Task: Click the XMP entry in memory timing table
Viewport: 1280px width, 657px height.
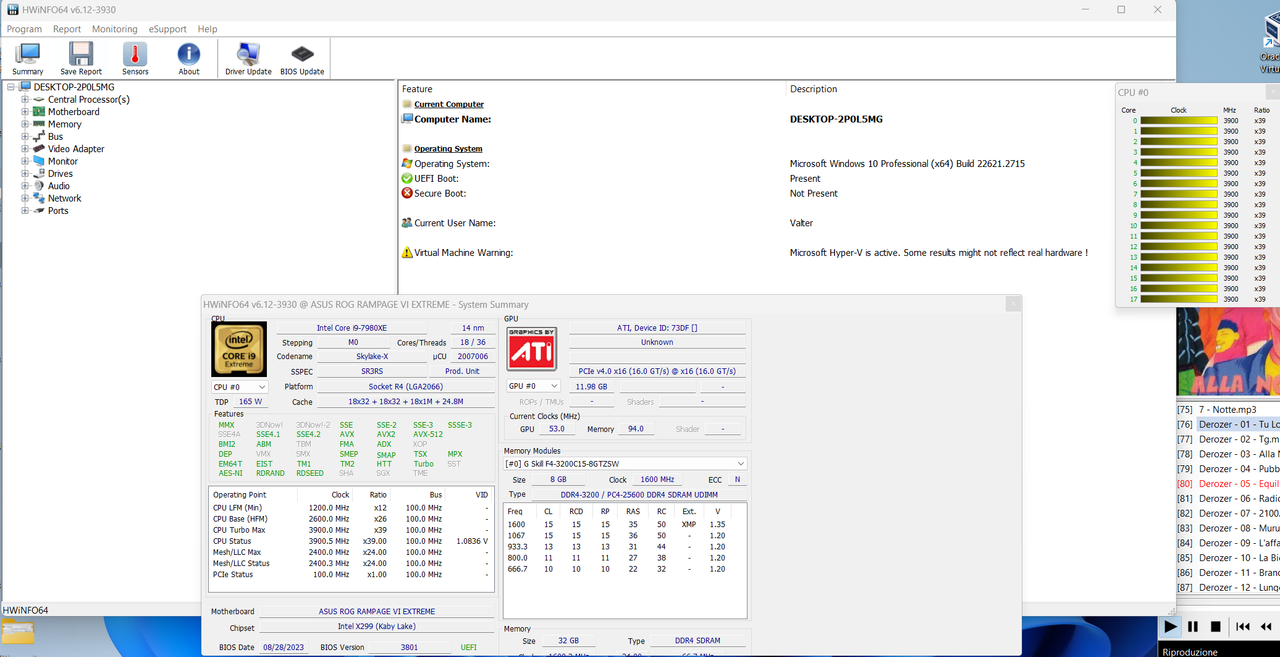Action: pyautogui.click(x=689, y=524)
